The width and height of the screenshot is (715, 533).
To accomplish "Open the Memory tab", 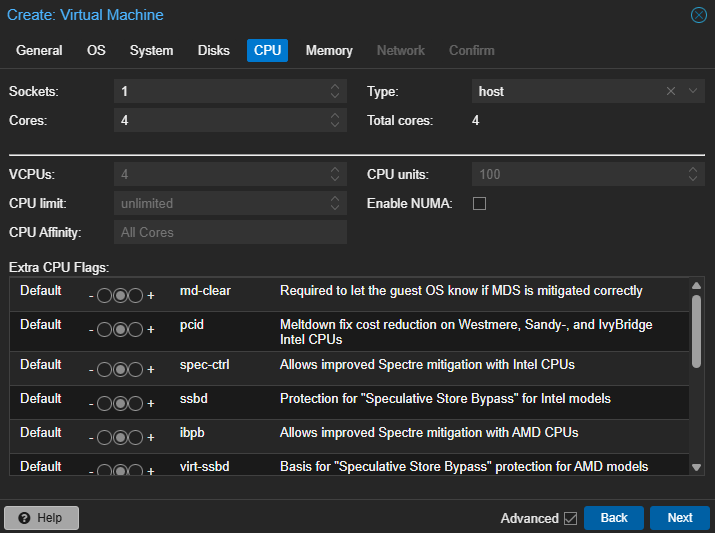I will point(329,51).
